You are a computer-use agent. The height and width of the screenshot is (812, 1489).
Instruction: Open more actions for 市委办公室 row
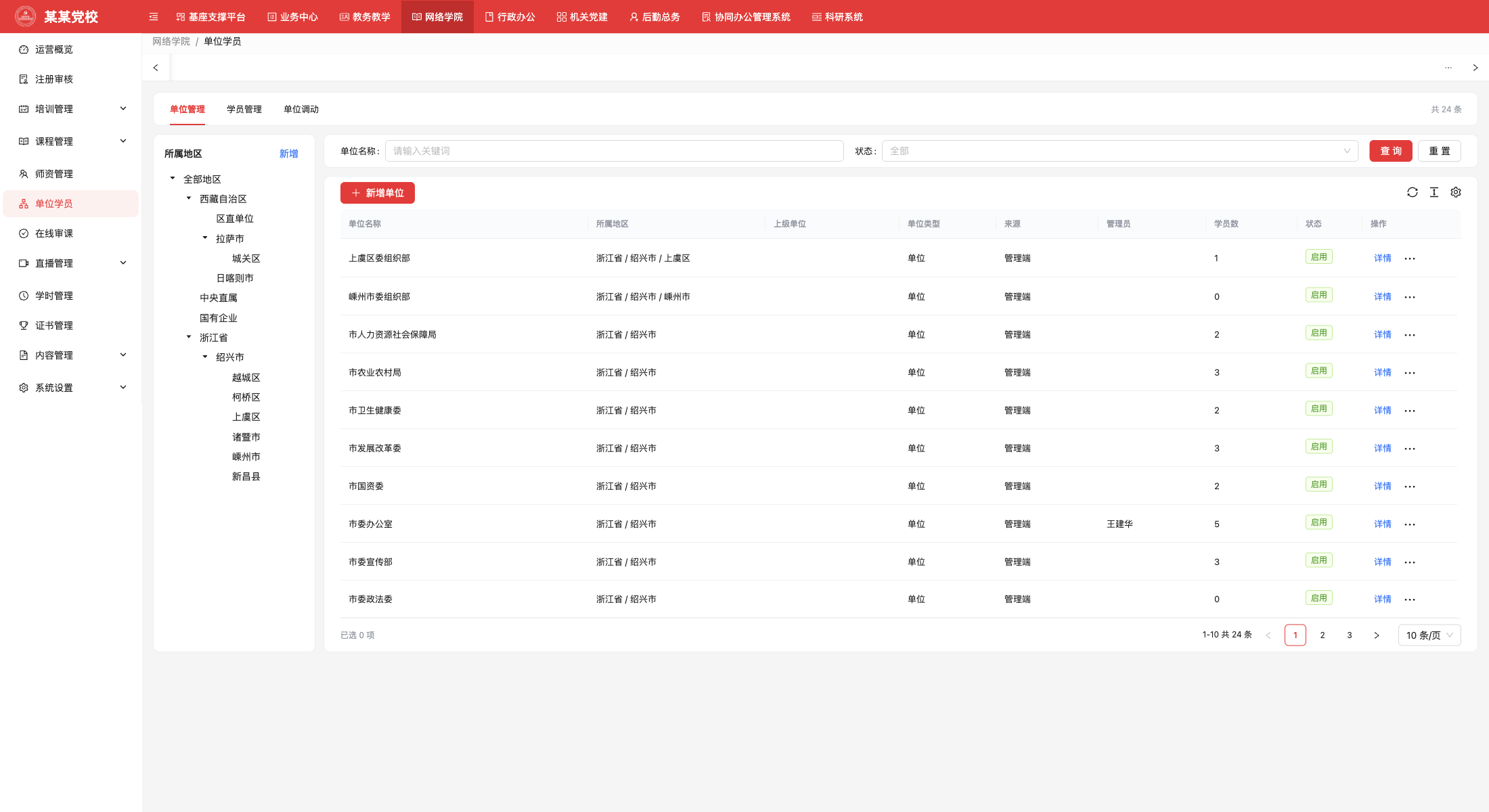[1410, 524]
